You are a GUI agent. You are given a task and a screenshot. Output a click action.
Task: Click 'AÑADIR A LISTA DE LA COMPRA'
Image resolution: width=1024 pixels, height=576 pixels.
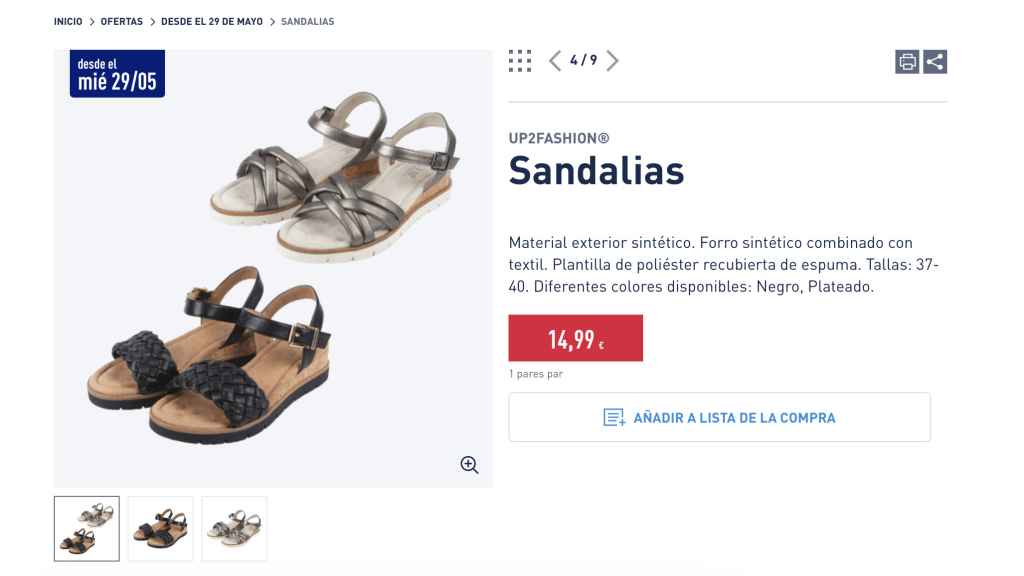click(719, 417)
